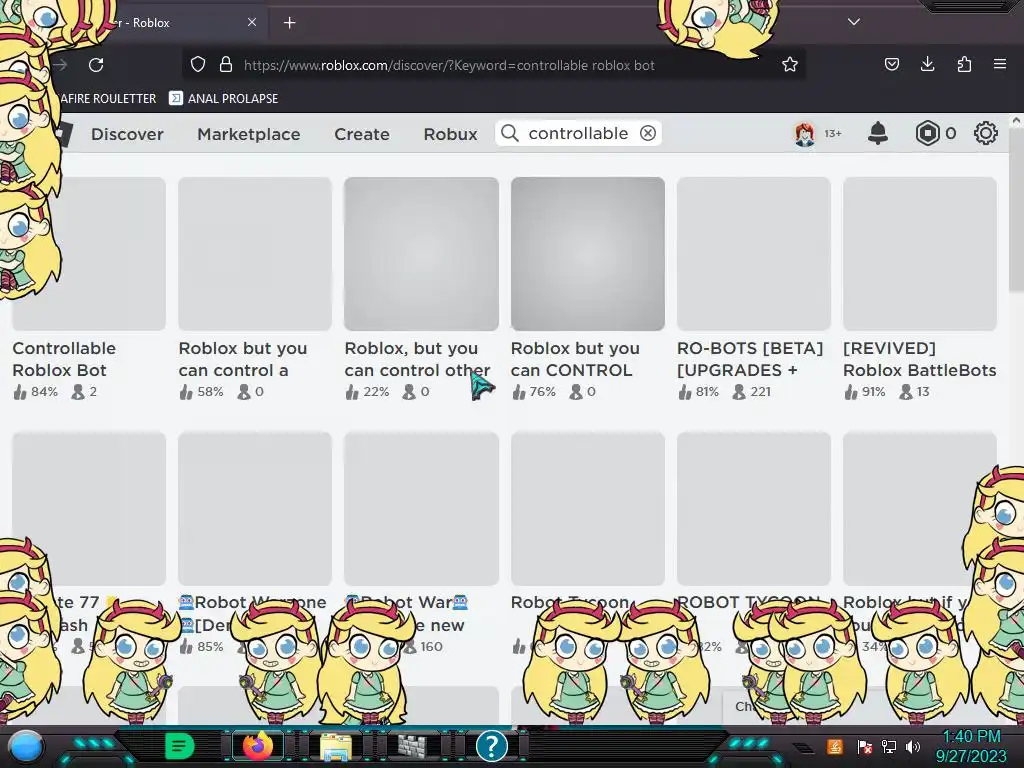1024x768 pixels.
Task: Open File Explorer from the taskbar
Action: [336, 746]
